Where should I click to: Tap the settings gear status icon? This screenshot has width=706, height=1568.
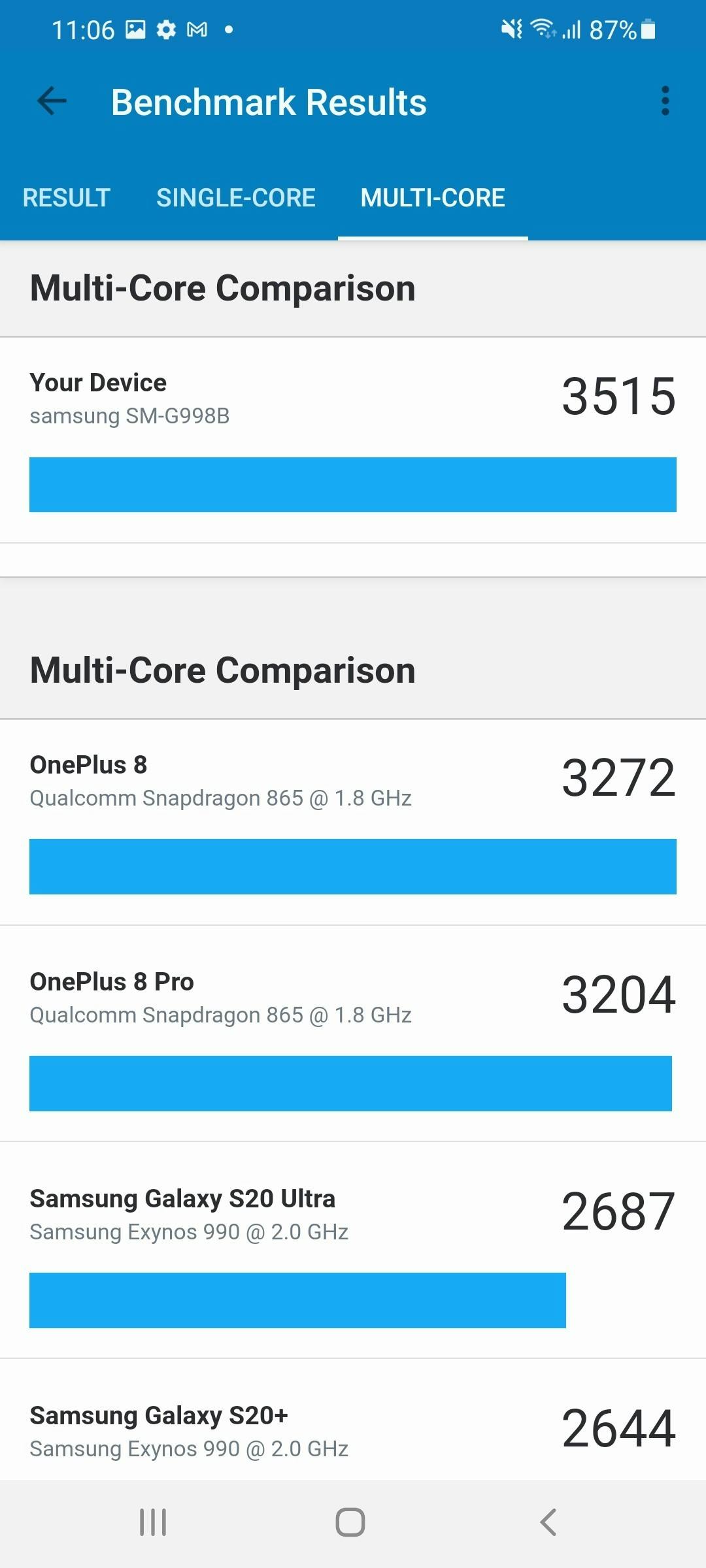(x=166, y=29)
